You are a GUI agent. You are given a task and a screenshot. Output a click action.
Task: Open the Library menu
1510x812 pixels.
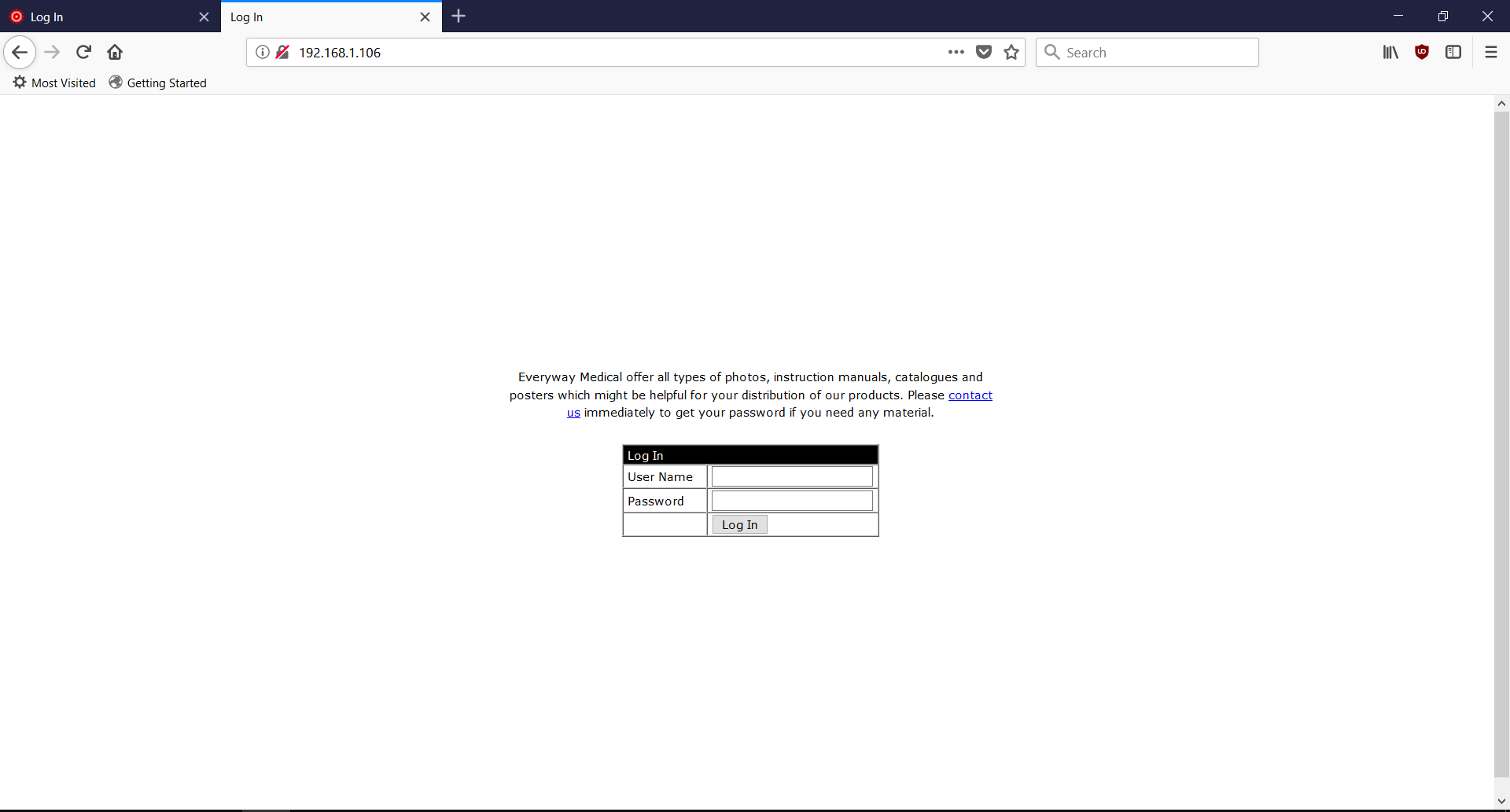pos(1390,53)
